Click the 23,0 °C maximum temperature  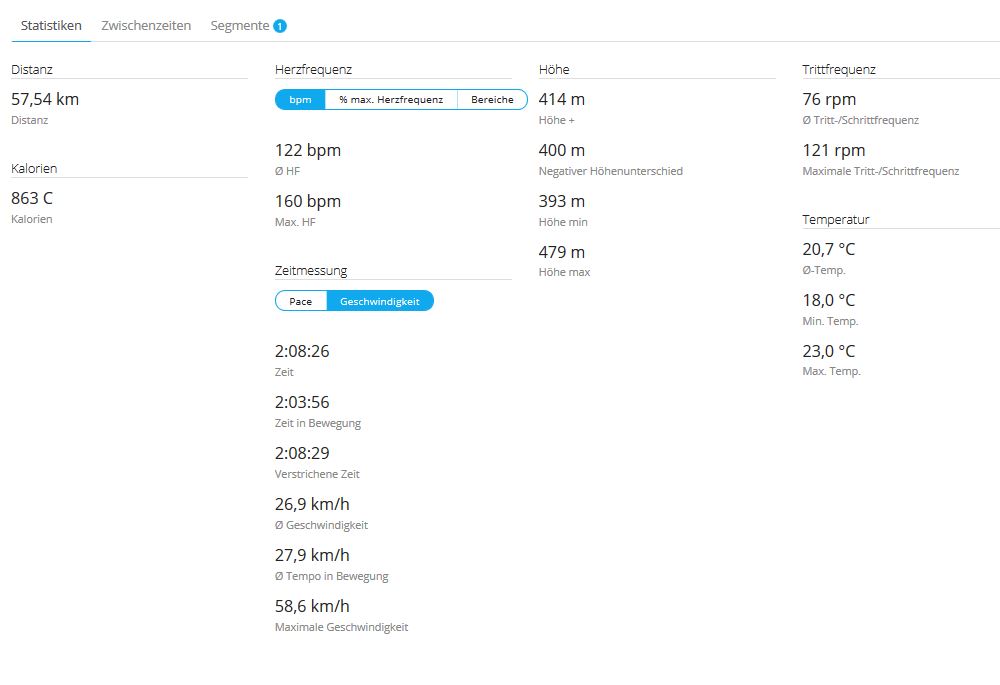pos(828,351)
